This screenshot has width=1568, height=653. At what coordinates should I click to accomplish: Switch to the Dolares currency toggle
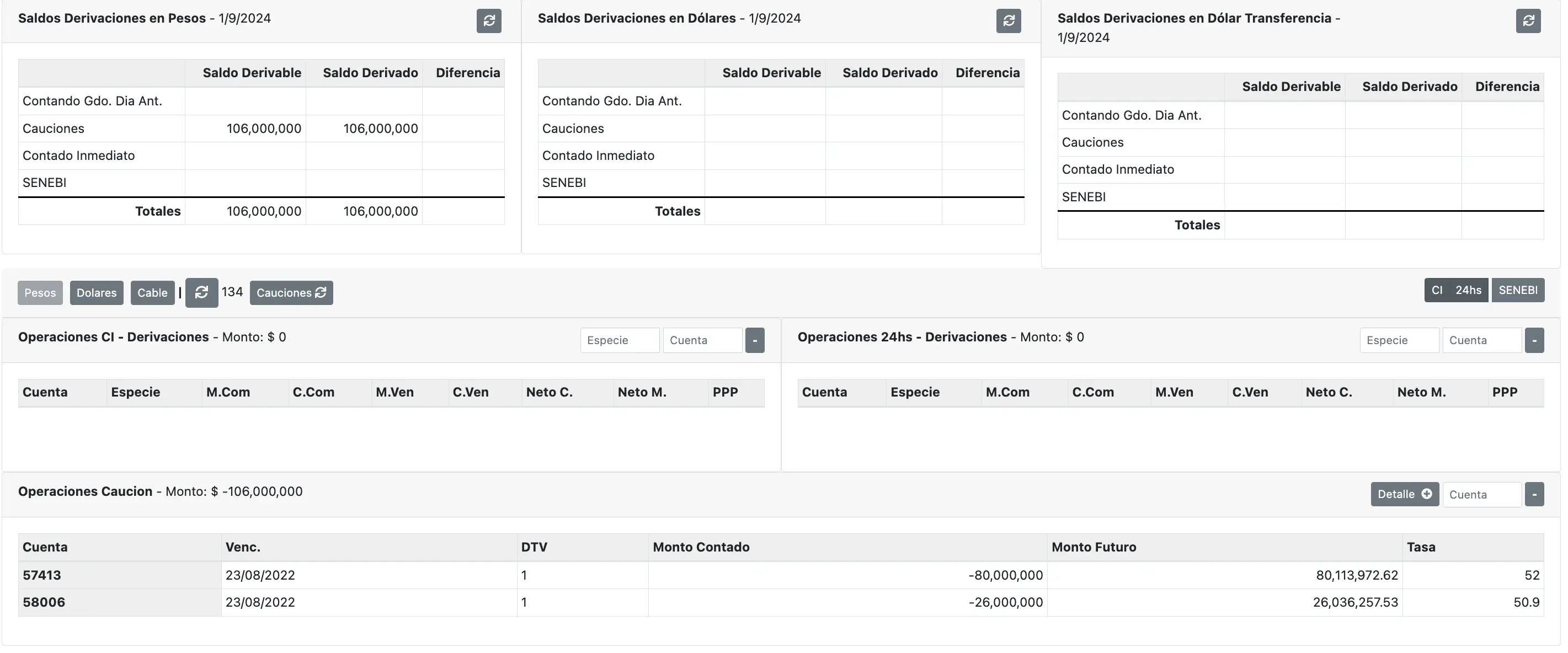(96, 293)
